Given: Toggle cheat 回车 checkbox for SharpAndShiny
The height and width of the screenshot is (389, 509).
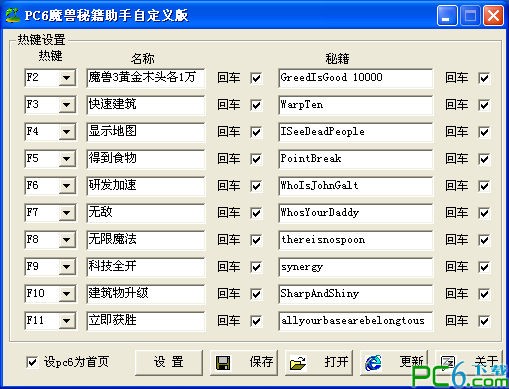Looking at the screenshot, I should pyautogui.click(x=484, y=294).
